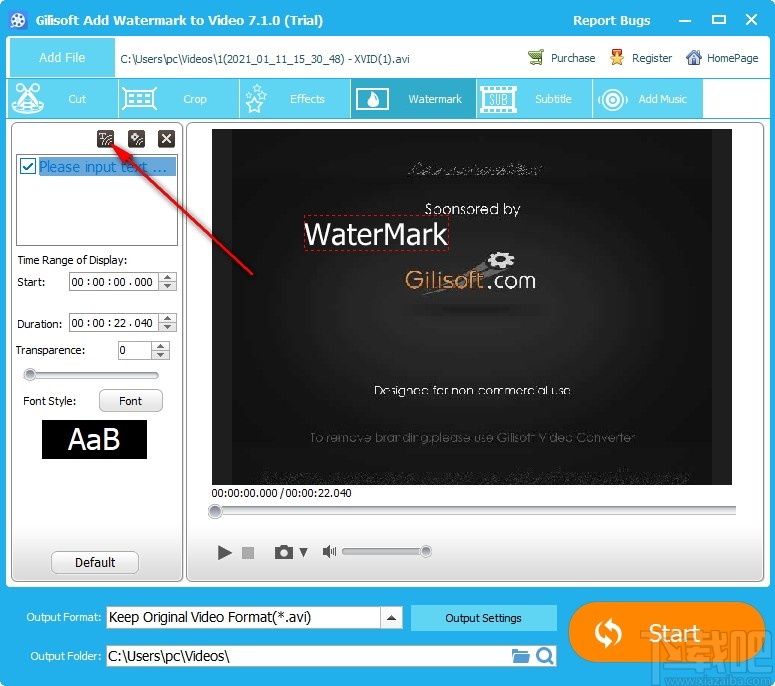Viewport: 775px width, 686px height.
Task: Maximize the Gilisoft window
Action: [x=719, y=20]
